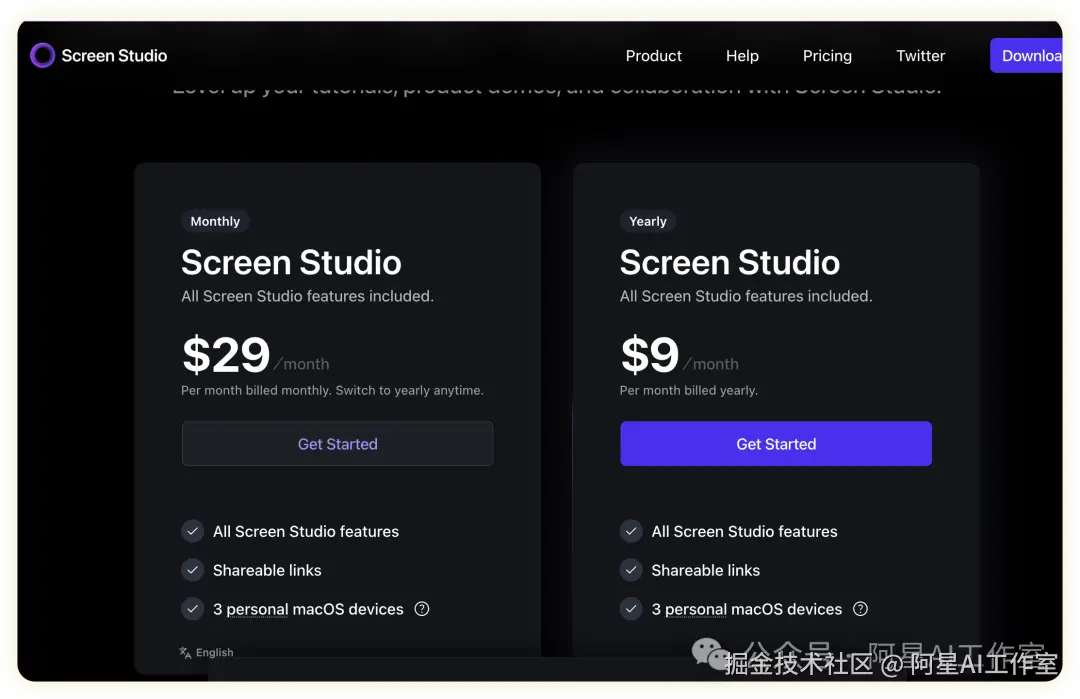Click the Monthly card Screen Studio heading
The image size is (1080, 699).
291,262
